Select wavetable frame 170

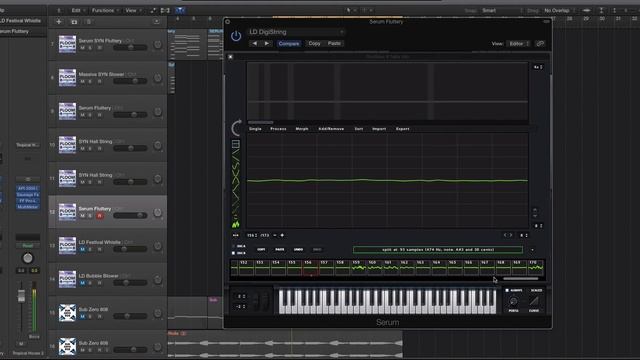pos(536,268)
